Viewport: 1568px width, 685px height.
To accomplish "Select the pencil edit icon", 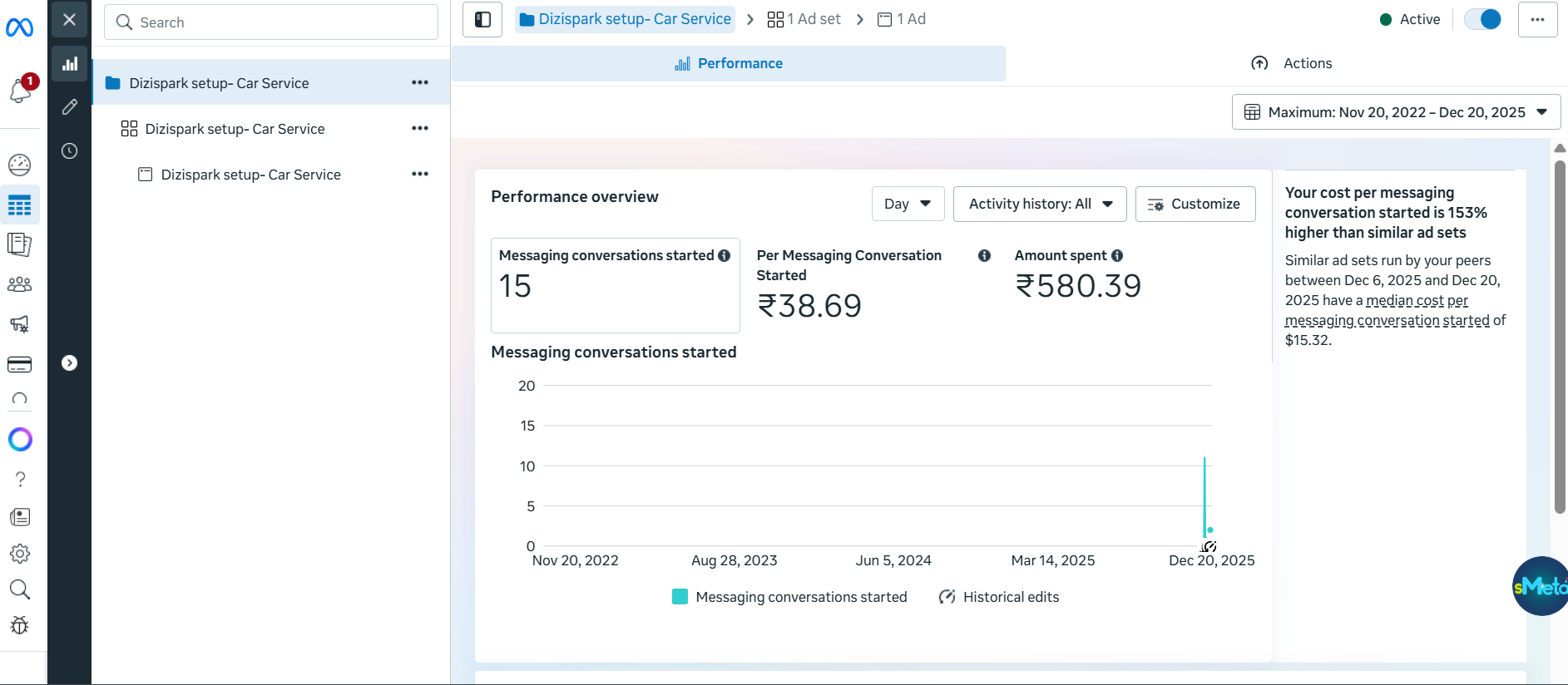I will click(70, 107).
